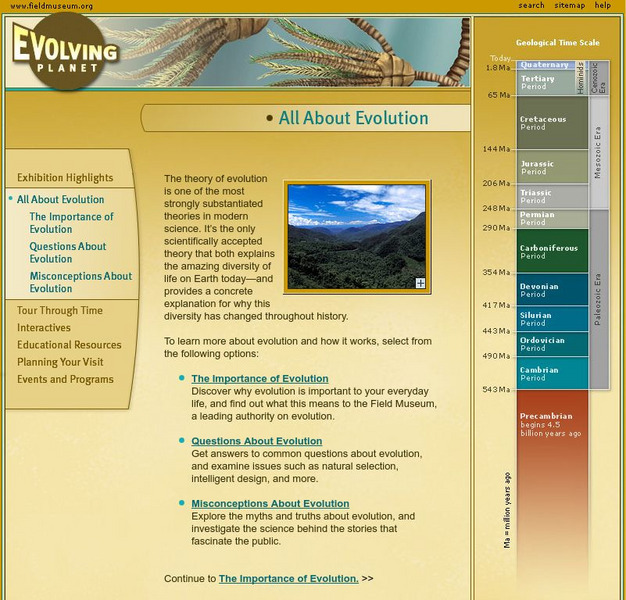Click the 65 Ma time marker
Screen dimensions: 626x600
(499, 95)
